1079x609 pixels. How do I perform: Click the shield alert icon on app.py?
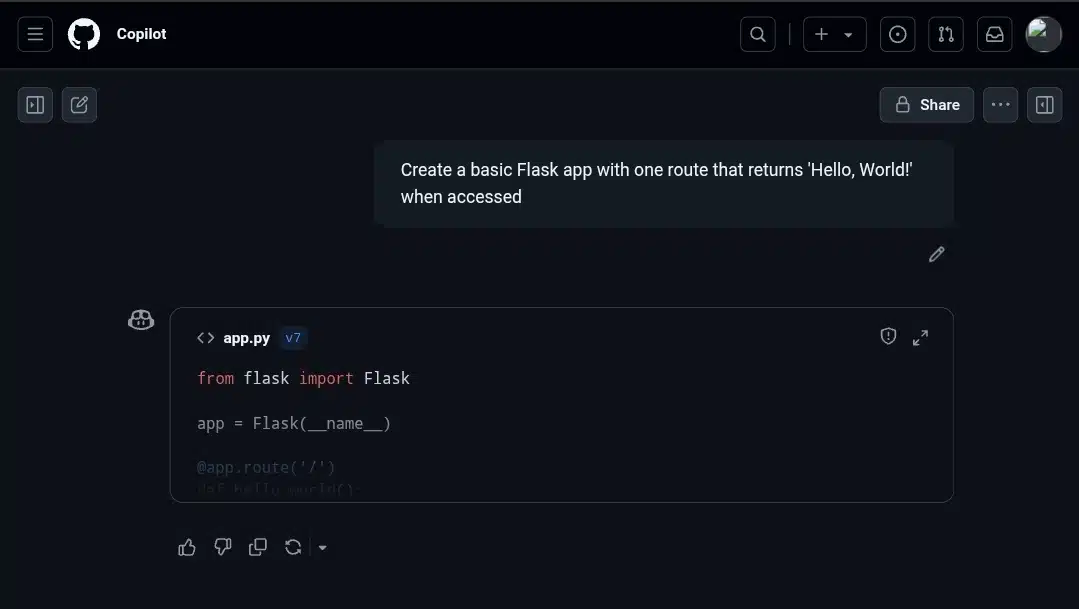coord(888,336)
